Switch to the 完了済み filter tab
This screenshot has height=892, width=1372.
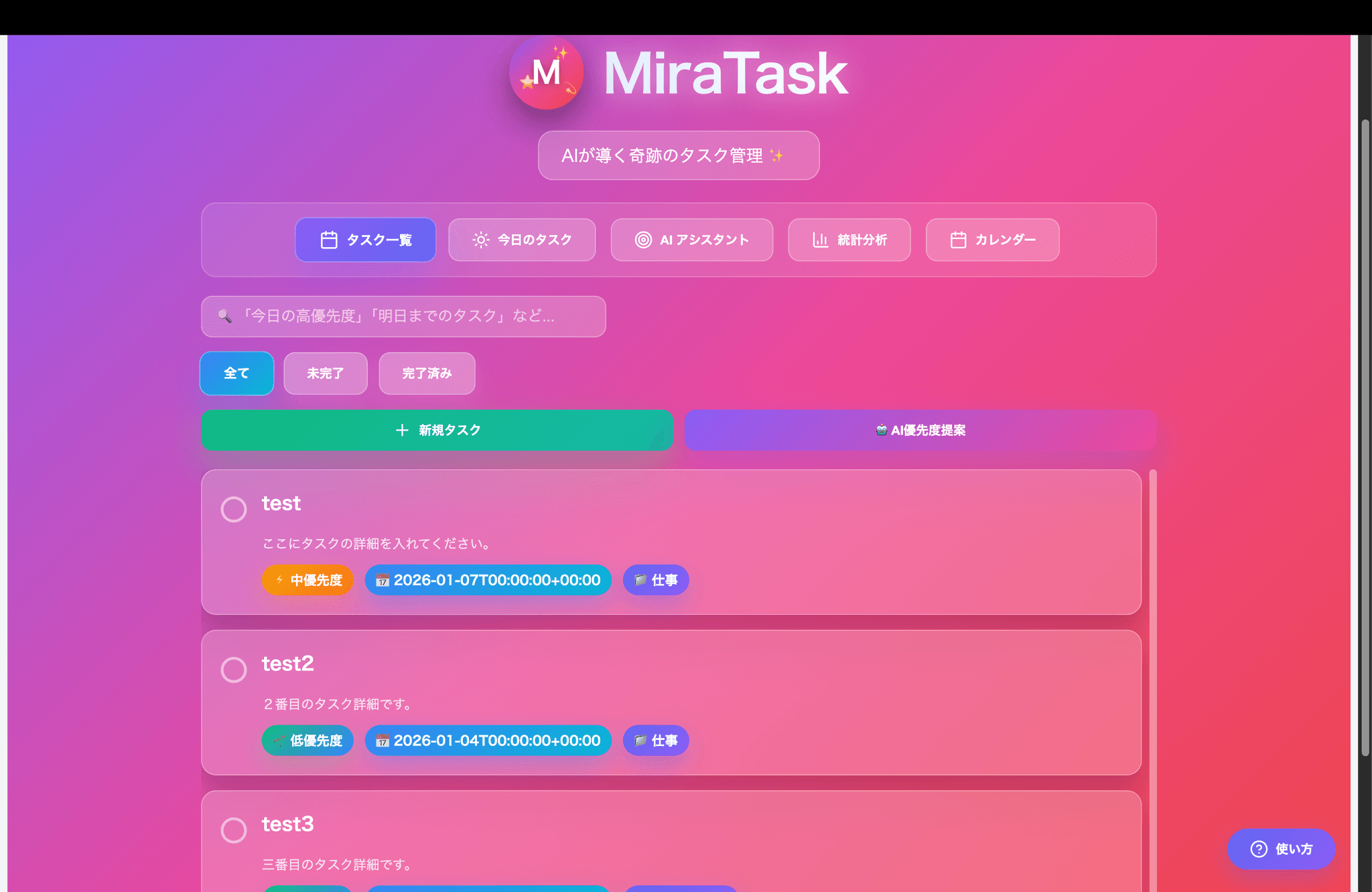pos(427,374)
